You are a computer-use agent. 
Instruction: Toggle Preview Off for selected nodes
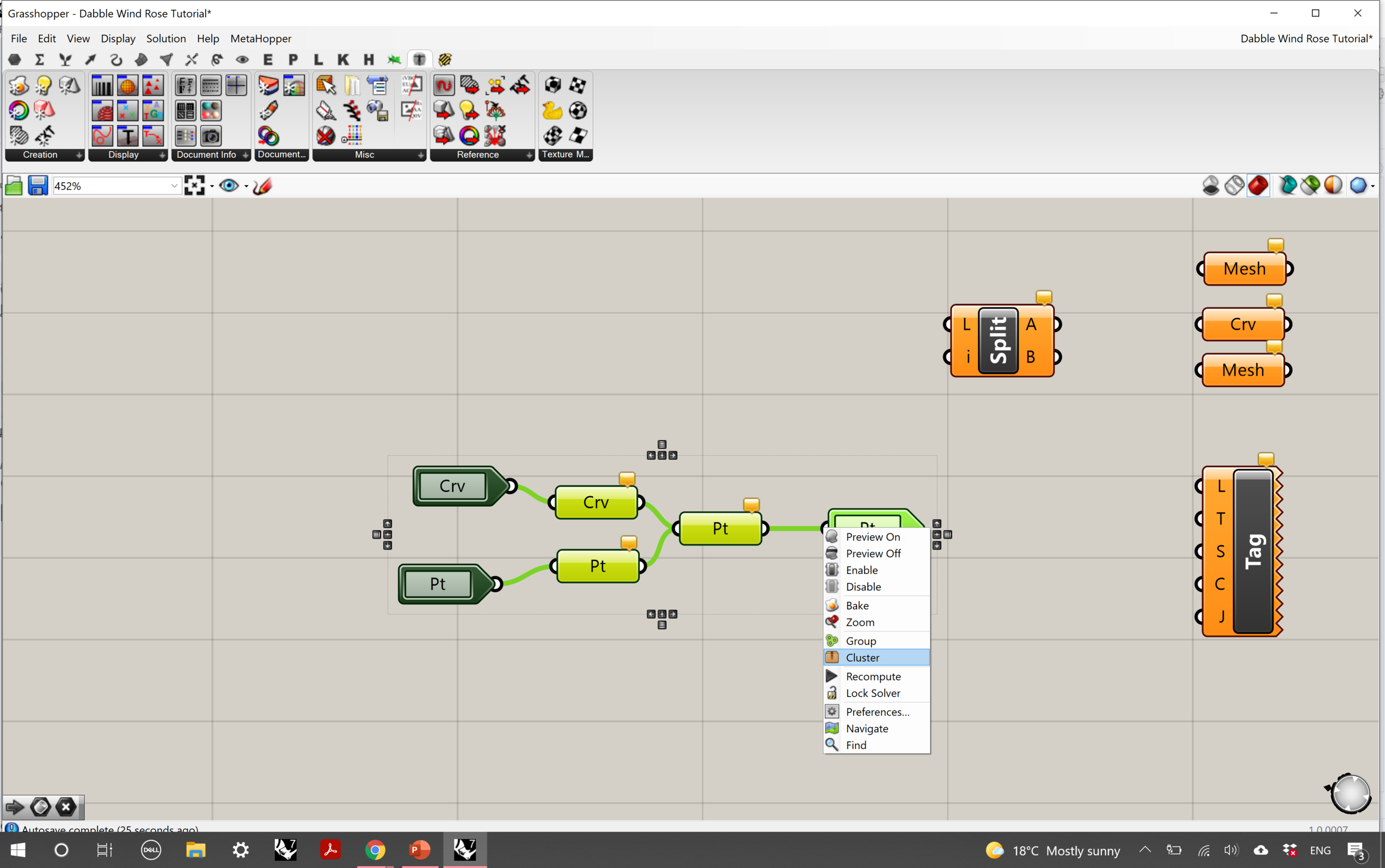(873, 553)
